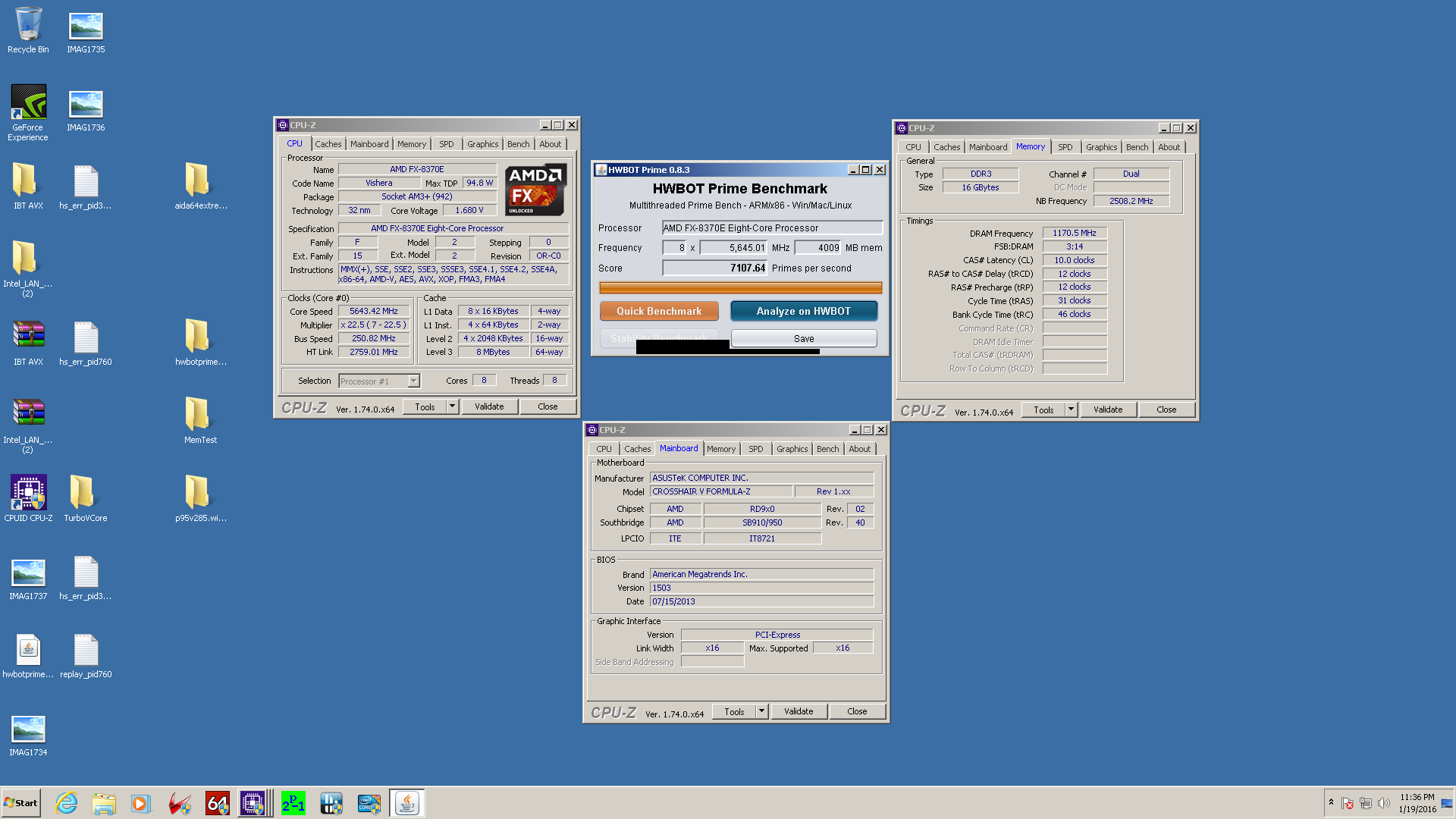Open GeForce Experience desktop shortcut
This screenshot has height=819, width=1456.
pos(28,112)
